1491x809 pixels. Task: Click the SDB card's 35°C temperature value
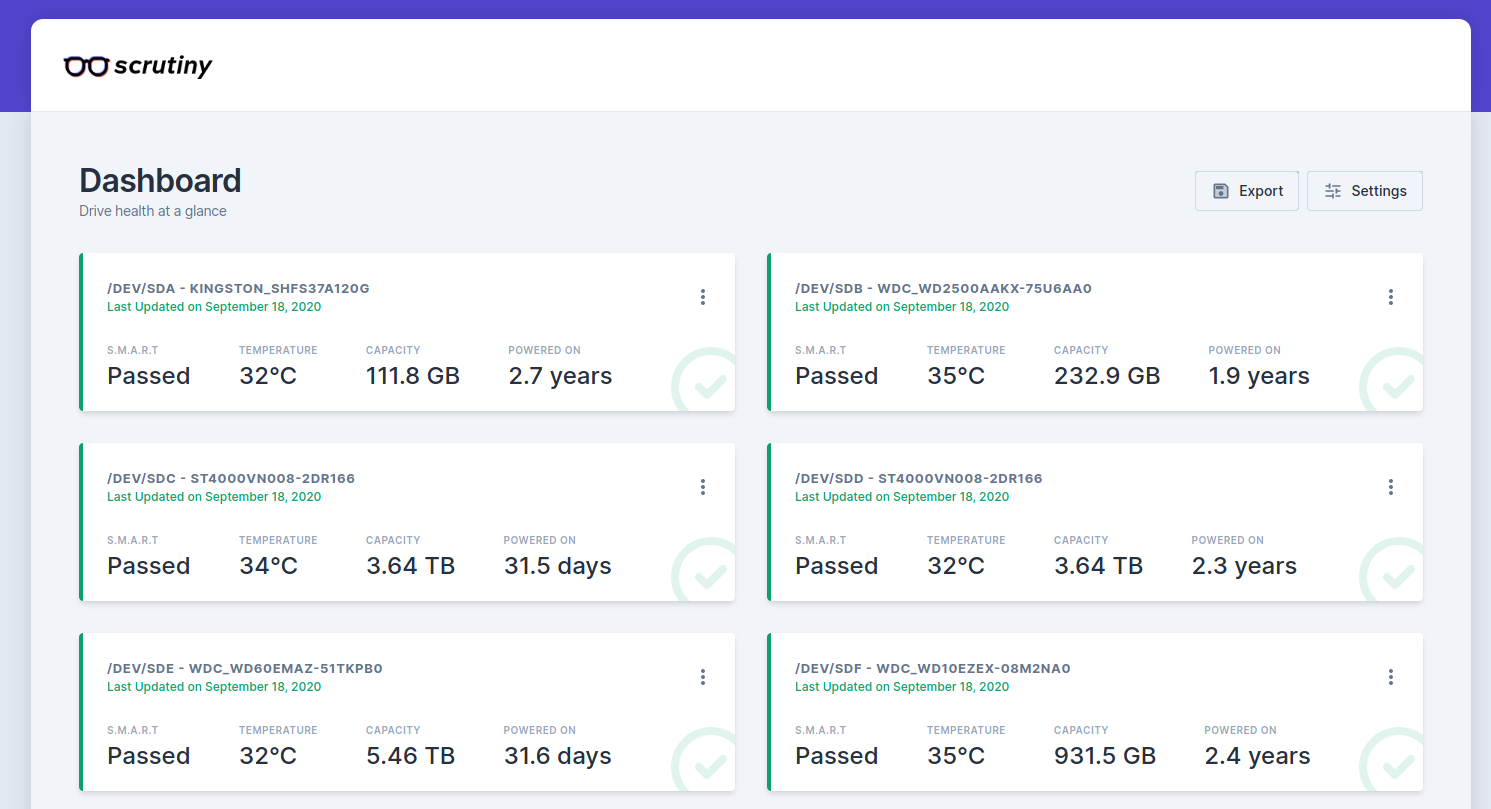coord(956,376)
